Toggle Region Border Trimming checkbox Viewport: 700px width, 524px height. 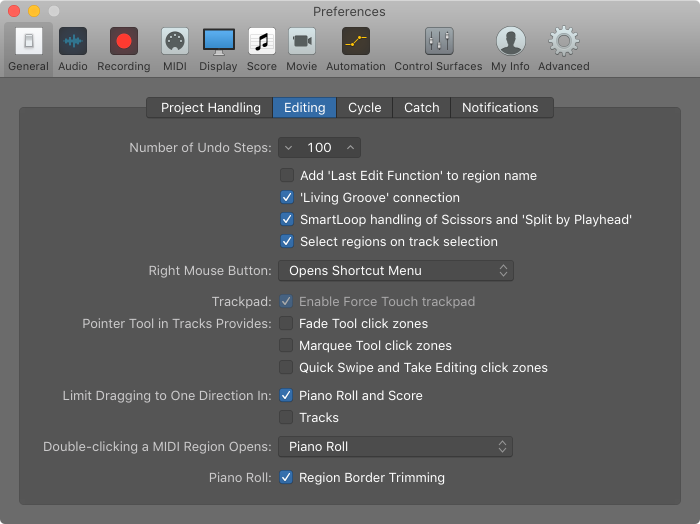click(286, 478)
